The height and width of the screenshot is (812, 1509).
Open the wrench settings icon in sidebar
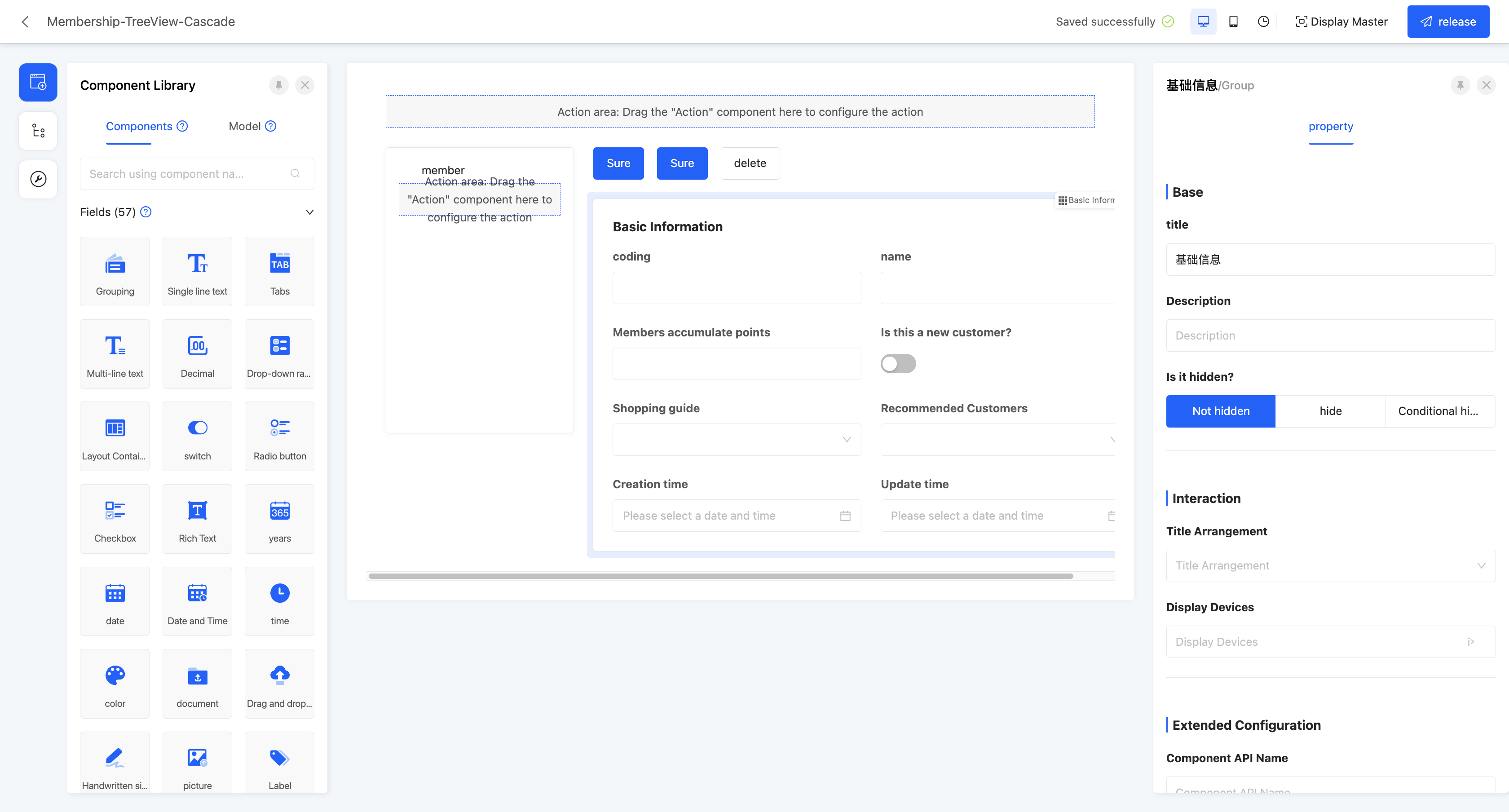37,179
